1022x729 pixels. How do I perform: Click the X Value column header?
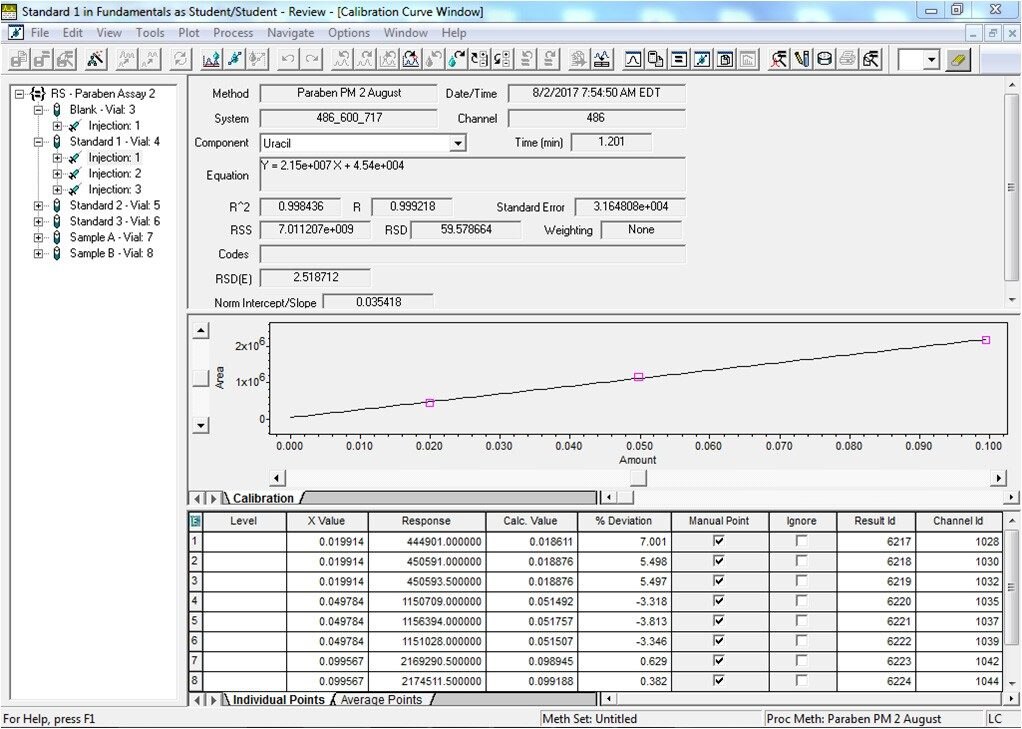tap(327, 521)
